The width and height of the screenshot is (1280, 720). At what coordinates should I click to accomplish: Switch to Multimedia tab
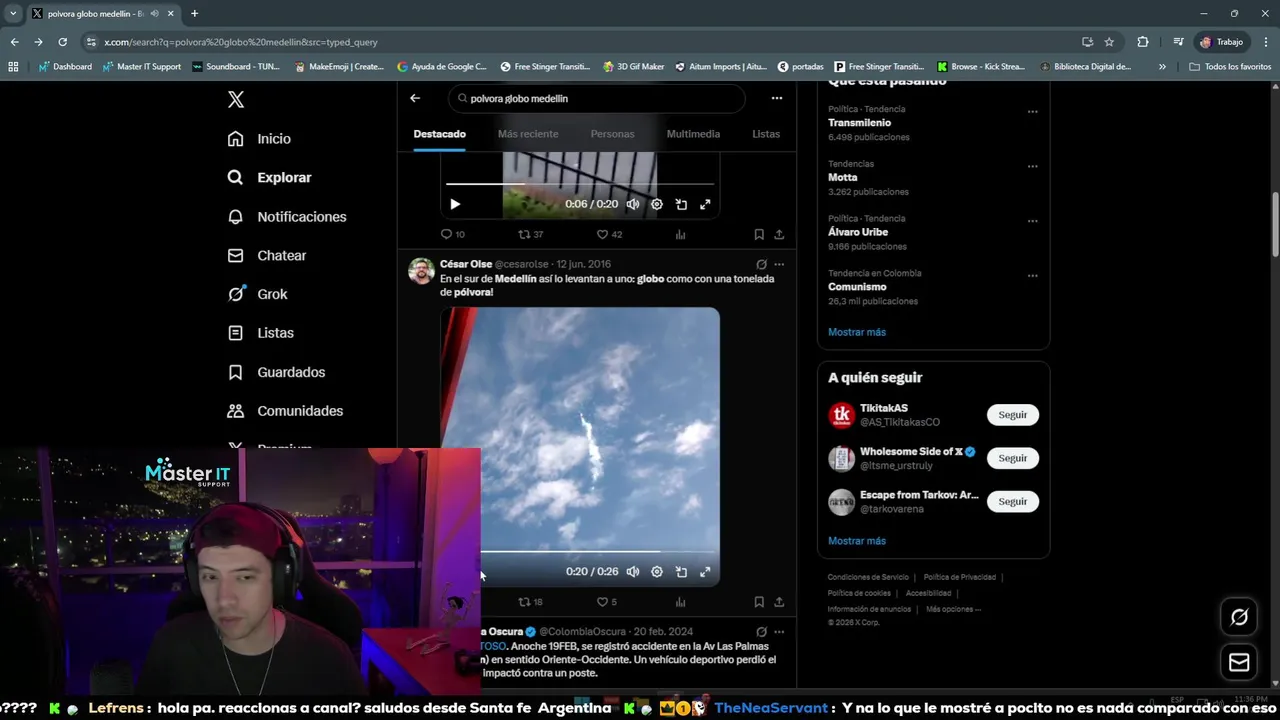[x=693, y=134]
